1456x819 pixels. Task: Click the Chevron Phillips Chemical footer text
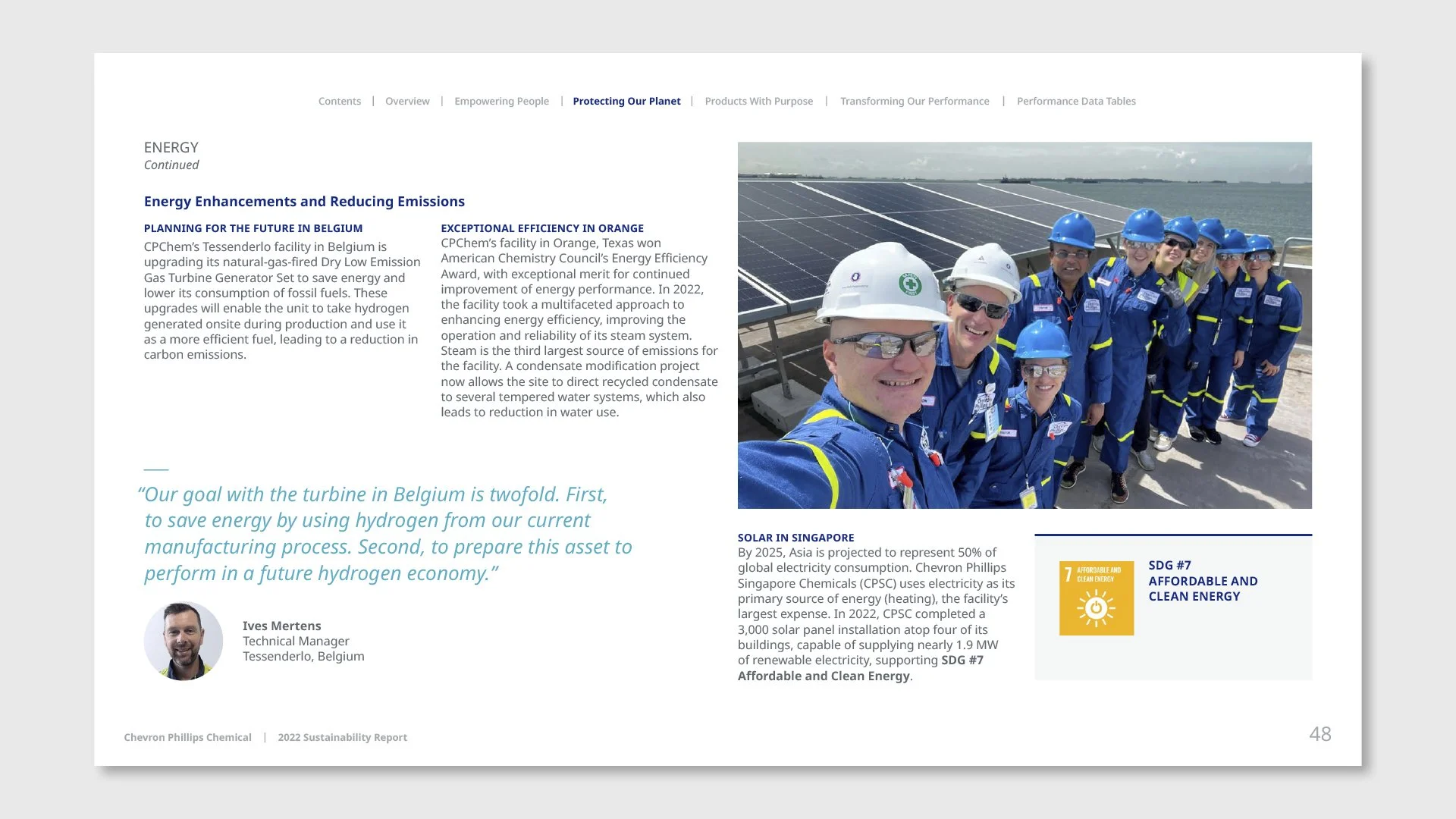pos(187,737)
